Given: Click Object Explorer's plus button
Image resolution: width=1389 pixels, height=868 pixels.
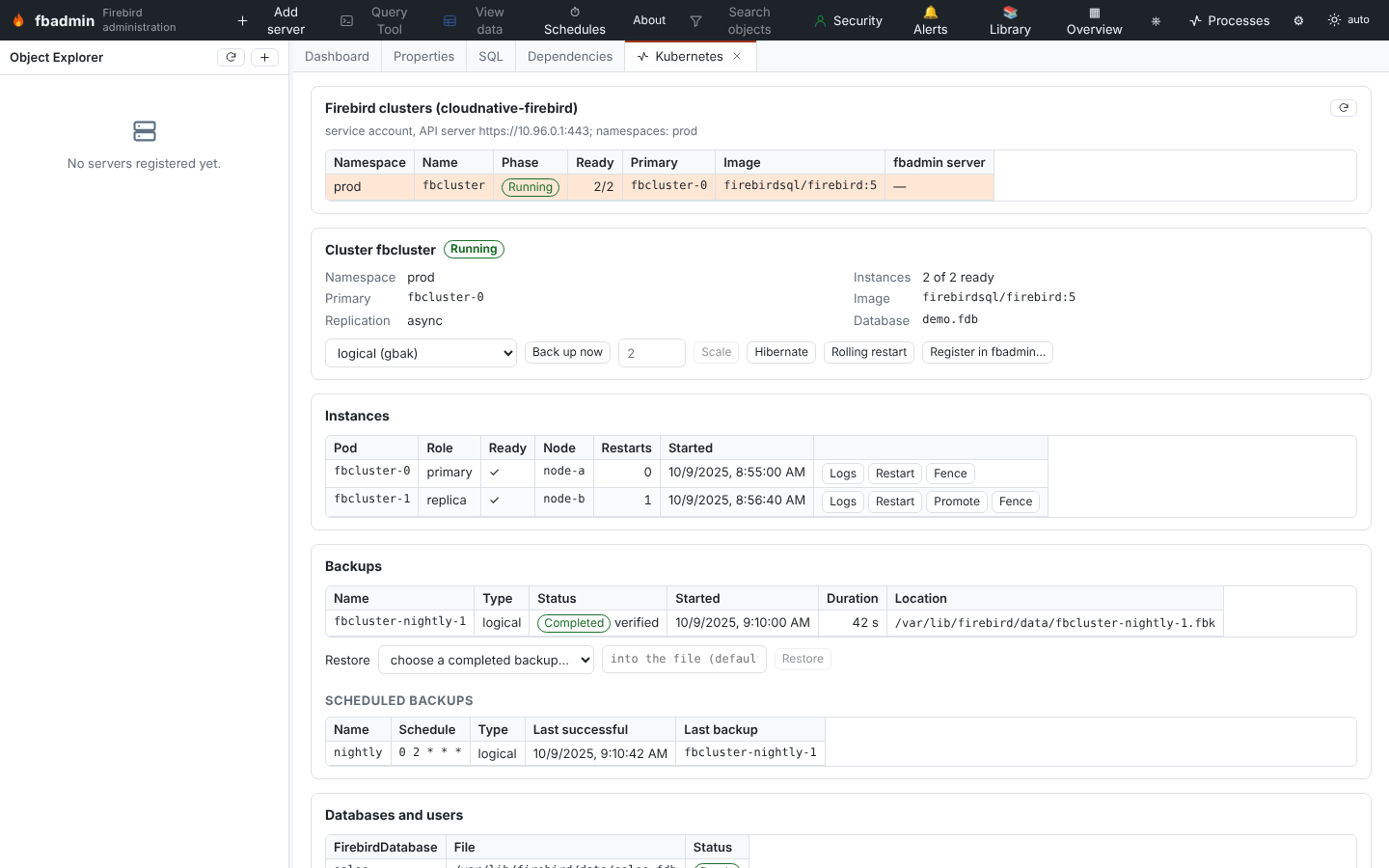Looking at the screenshot, I should (x=264, y=57).
